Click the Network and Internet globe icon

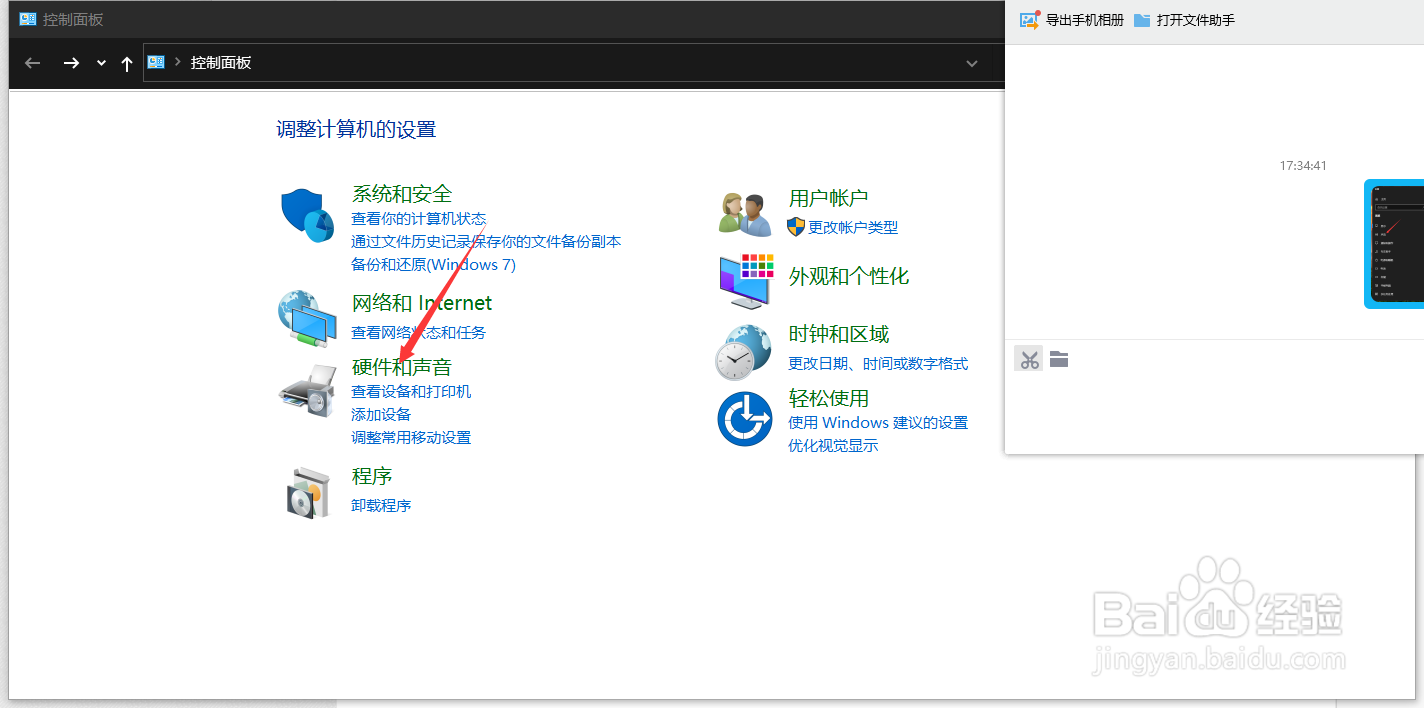307,319
